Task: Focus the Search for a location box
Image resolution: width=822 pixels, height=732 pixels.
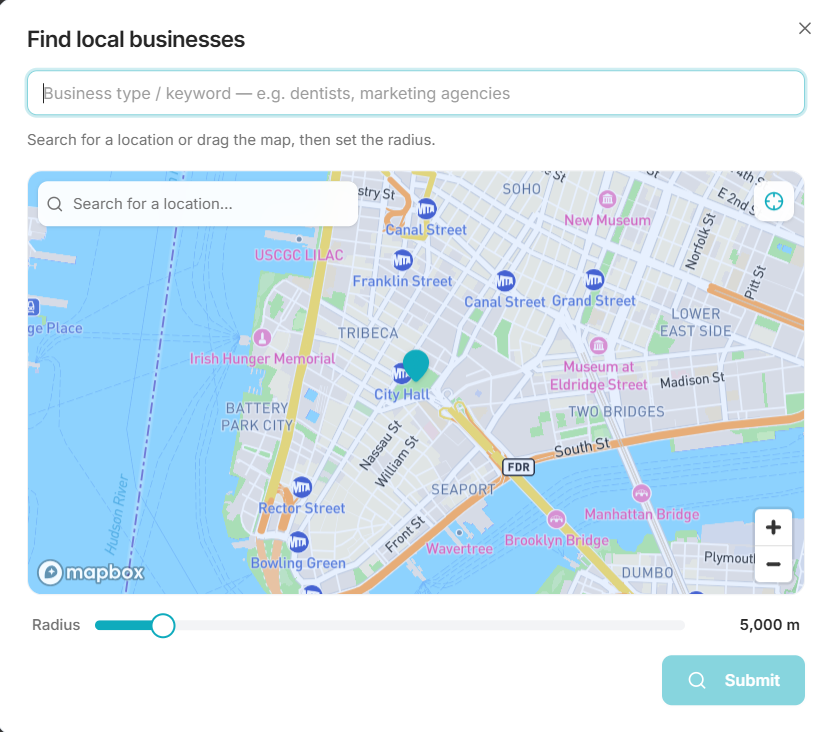Action: (198, 204)
